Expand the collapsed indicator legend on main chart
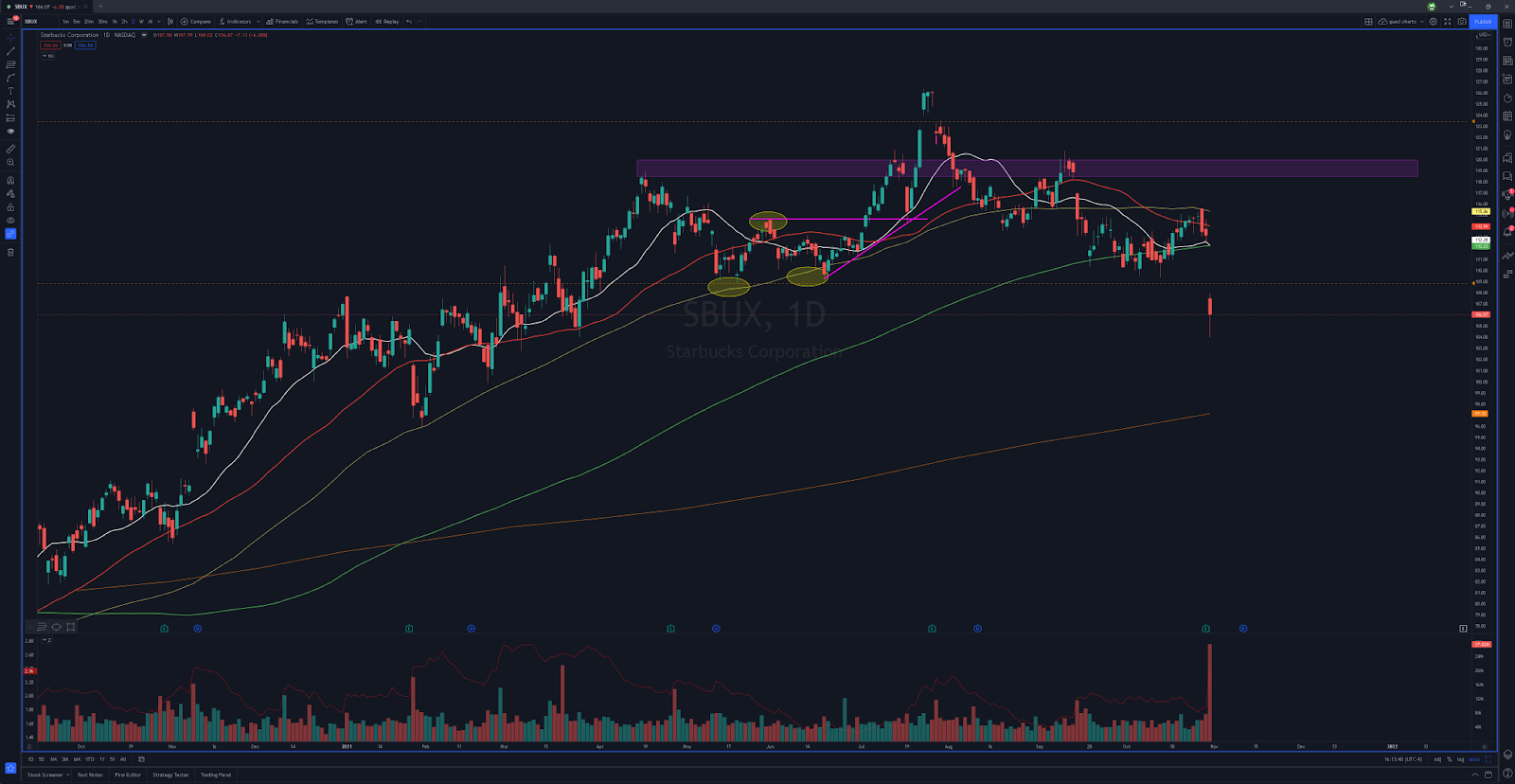The height and width of the screenshot is (784, 1515). 48,56
